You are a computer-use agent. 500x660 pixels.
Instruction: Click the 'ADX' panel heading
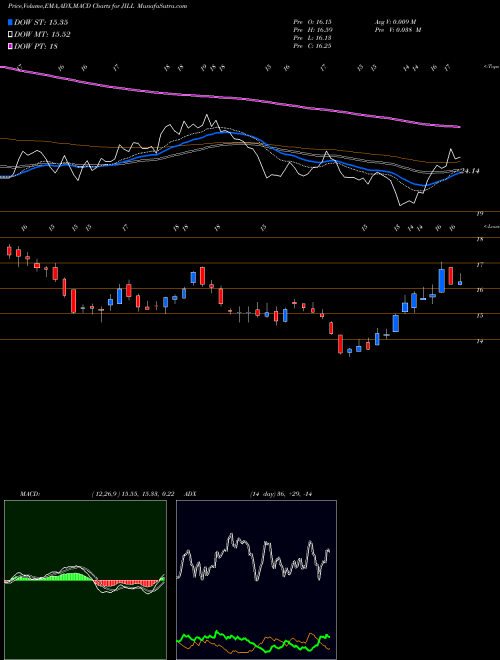(190, 494)
